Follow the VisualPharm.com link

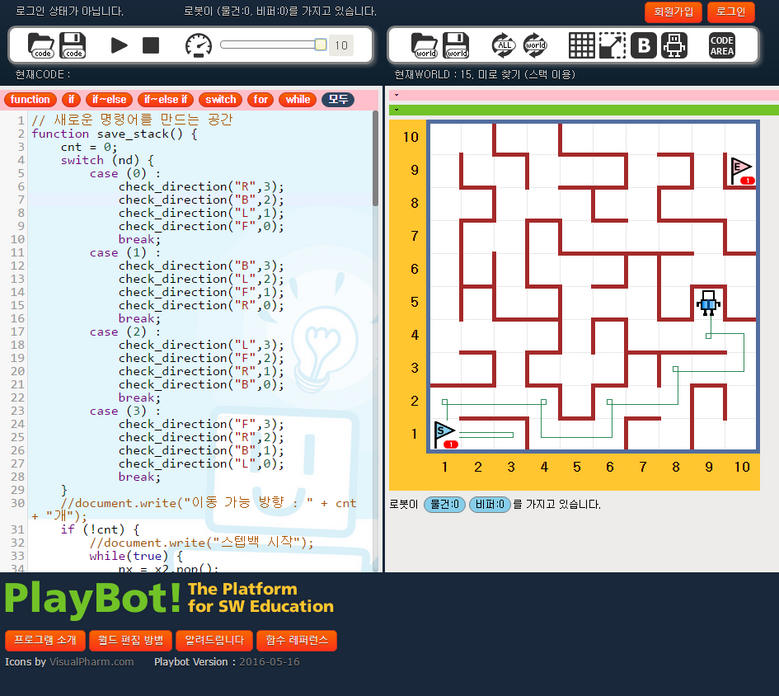click(91, 662)
